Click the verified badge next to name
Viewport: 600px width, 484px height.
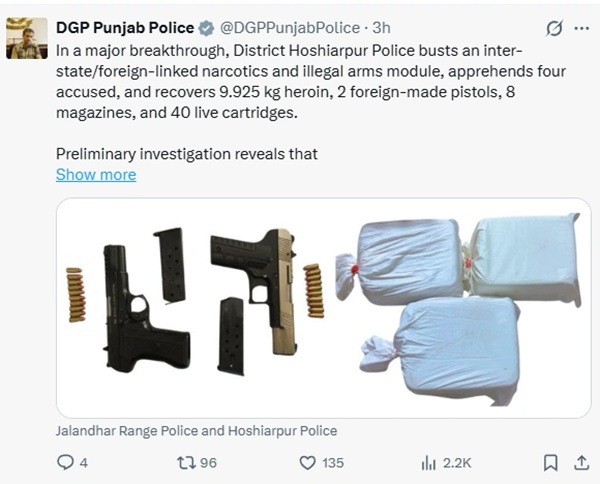point(207,28)
